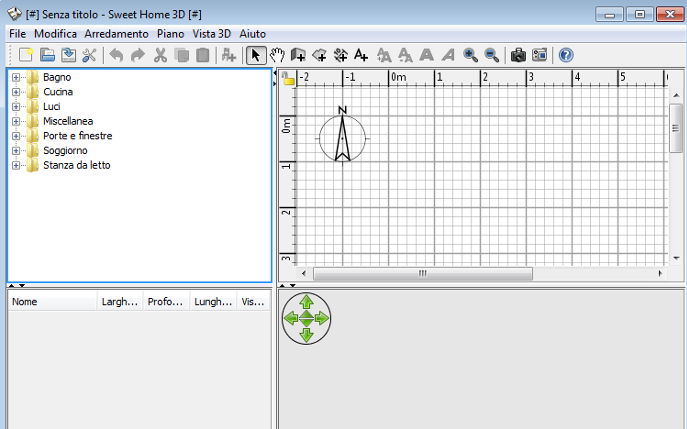Sort by Vis... column header
The width and height of the screenshot is (687, 429).
coord(253,301)
